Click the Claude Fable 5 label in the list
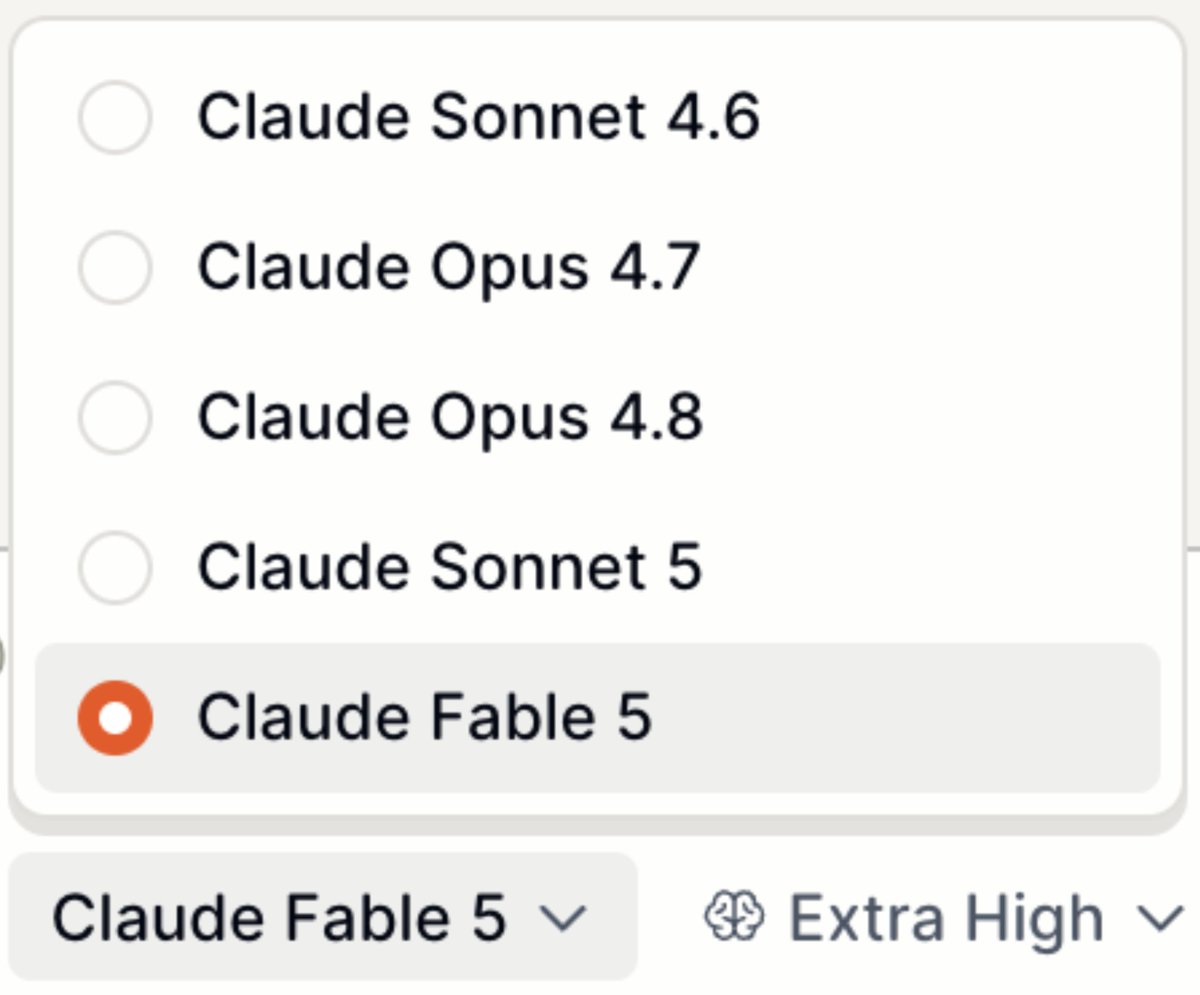Viewport: 1200px width, 995px height. coord(424,718)
